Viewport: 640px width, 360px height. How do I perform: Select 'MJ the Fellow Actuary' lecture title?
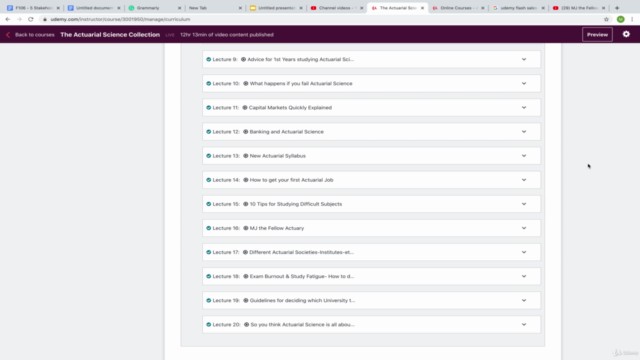pyautogui.click(x=277, y=228)
